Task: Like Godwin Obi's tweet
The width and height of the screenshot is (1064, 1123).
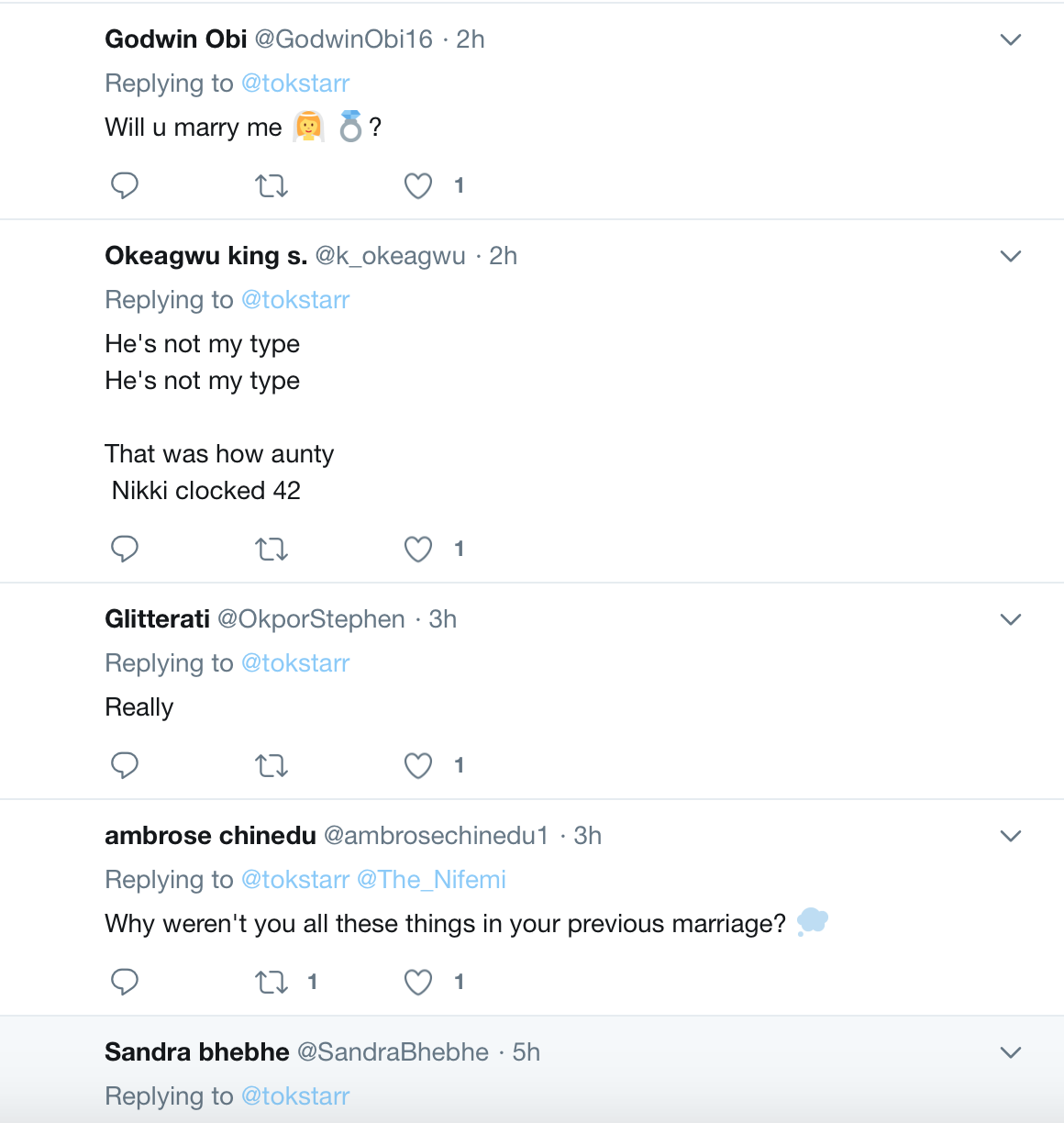Action: click(418, 186)
